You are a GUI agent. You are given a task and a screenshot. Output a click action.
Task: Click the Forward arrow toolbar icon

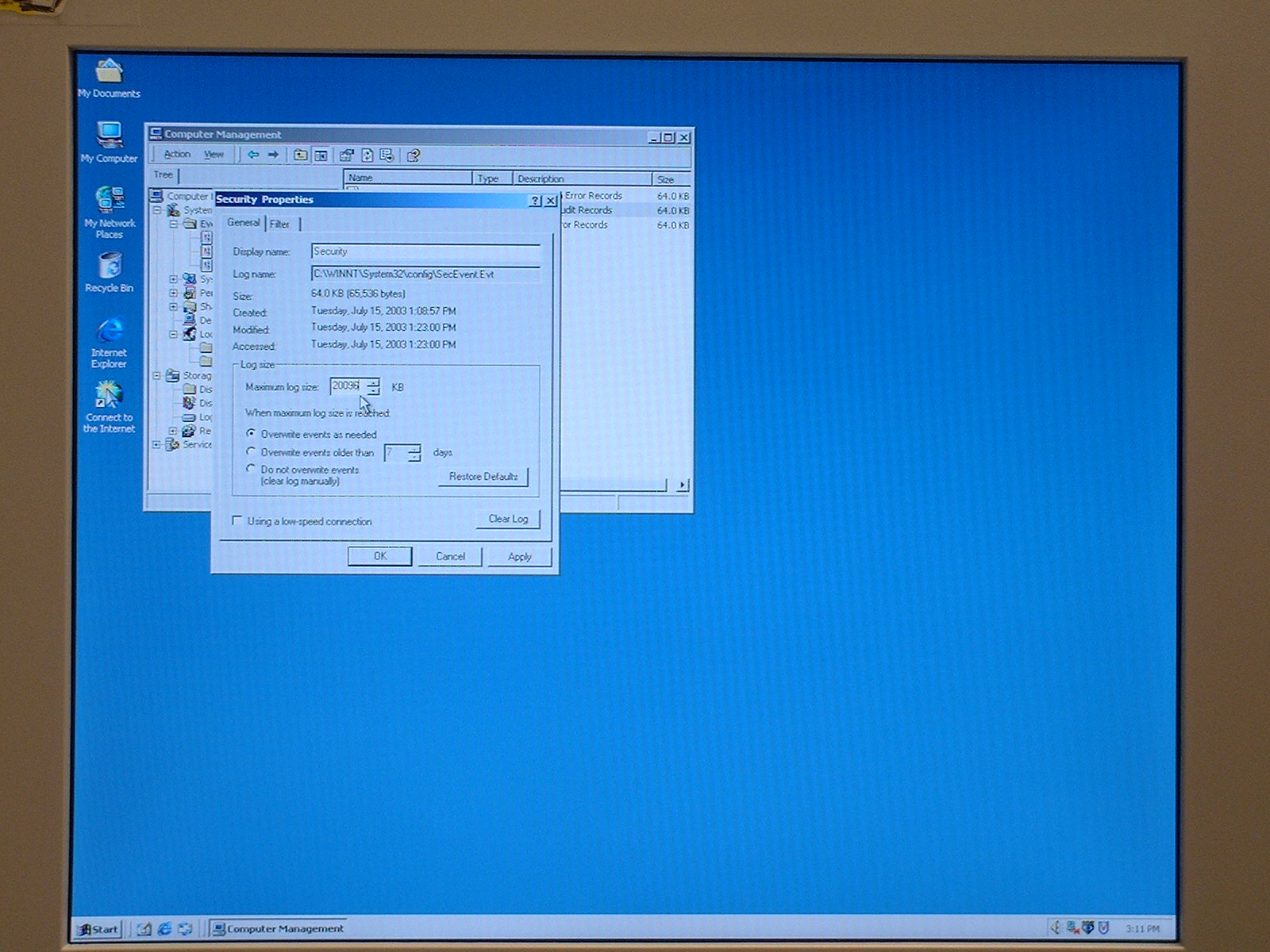(273, 155)
